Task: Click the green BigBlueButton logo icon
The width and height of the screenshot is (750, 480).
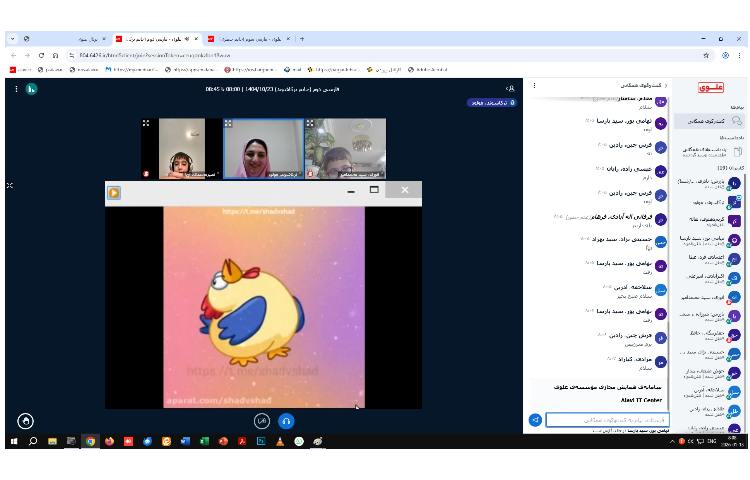Action: [x=31, y=89]
